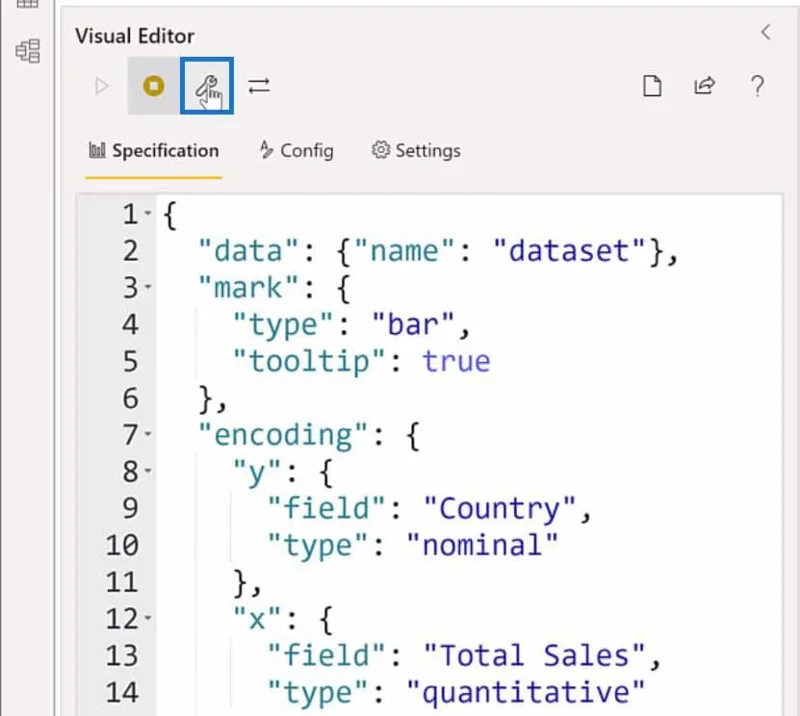
Task: Click the model view icon in left sidebar
Action: [x=28, y=51]
